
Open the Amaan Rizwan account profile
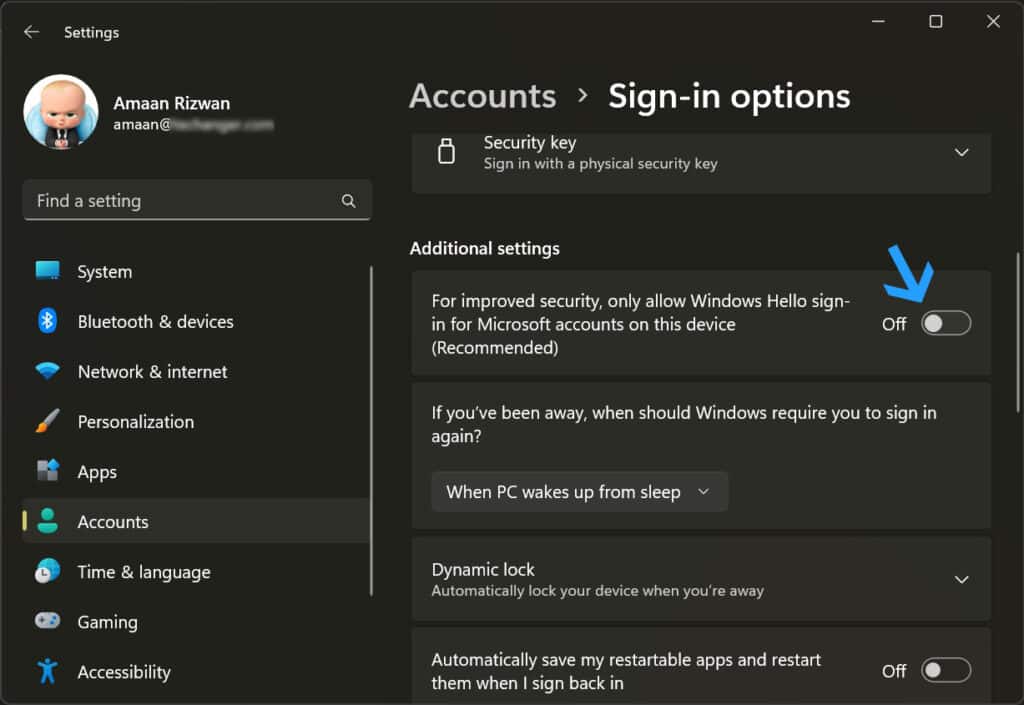(130, 110)
